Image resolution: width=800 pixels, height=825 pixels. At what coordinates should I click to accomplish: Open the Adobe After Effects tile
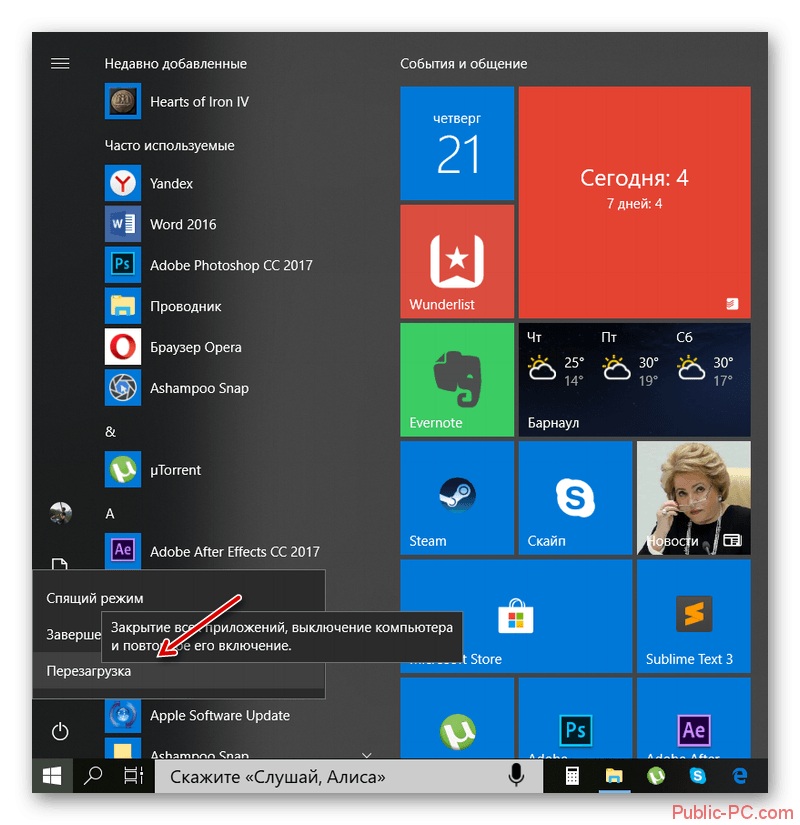(694, 718)
